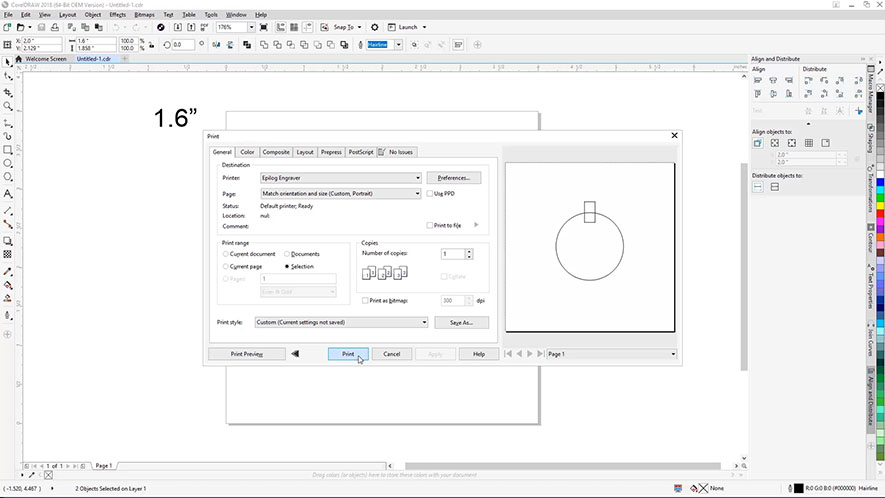Screen dimensions: 885x498
Task: Click the Print Preview button
Action: [246, 354]
